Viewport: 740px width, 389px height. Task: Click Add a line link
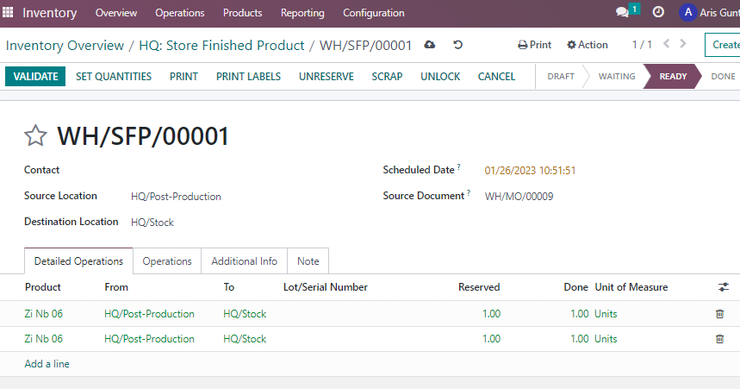click(x=47, y=364)
